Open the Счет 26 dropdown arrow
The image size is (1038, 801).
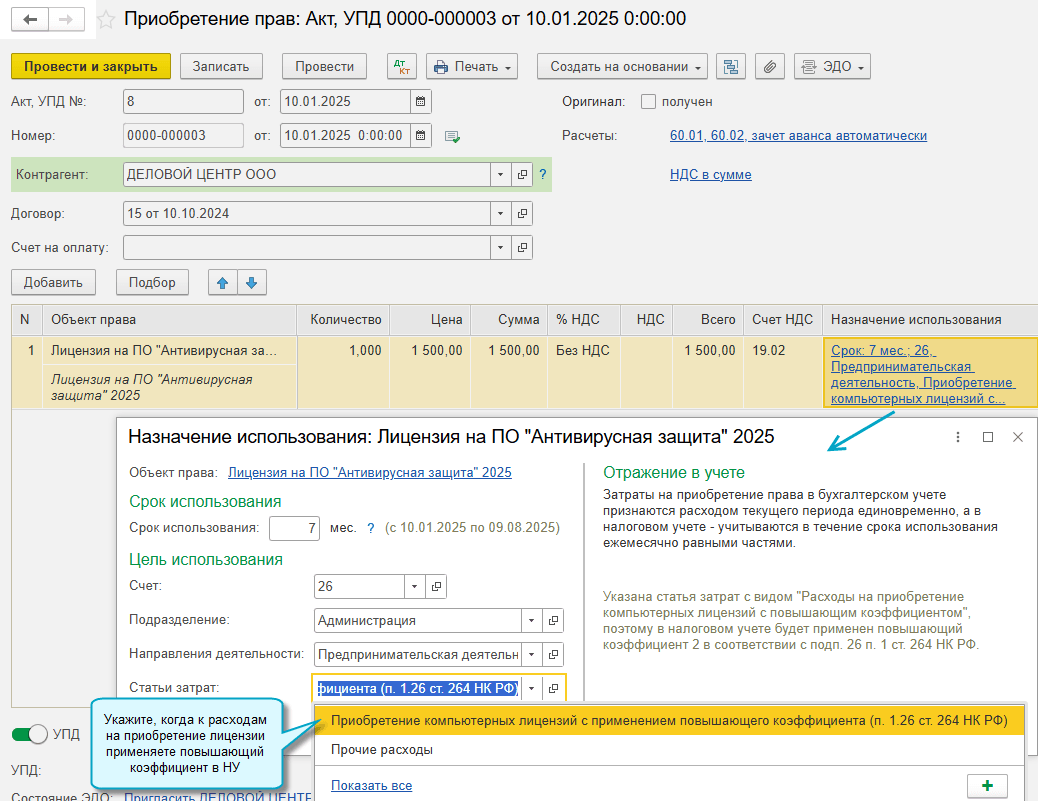pos(414,587)
